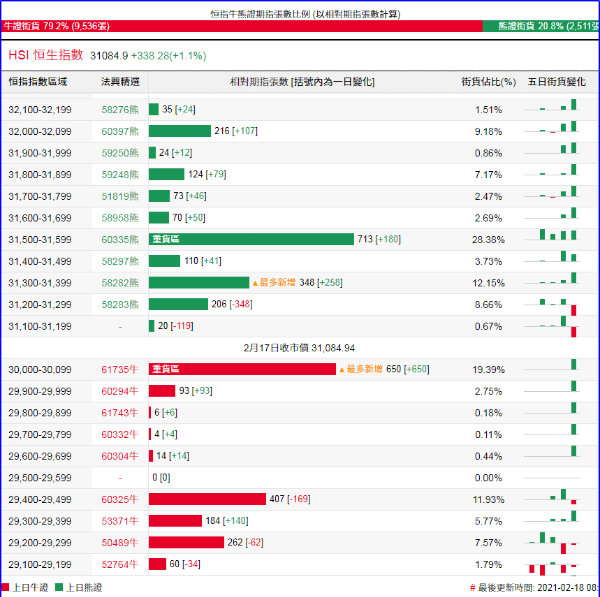Open the 60294牛 warrant link
Image resolution: width=600 pixels, height=597 pixels.
click(119, 391)
